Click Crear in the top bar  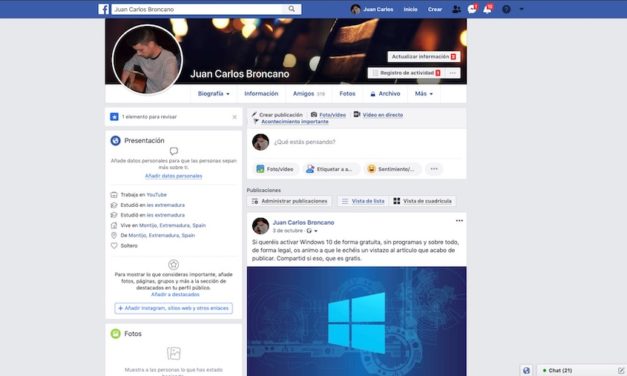tap(435, 9)
